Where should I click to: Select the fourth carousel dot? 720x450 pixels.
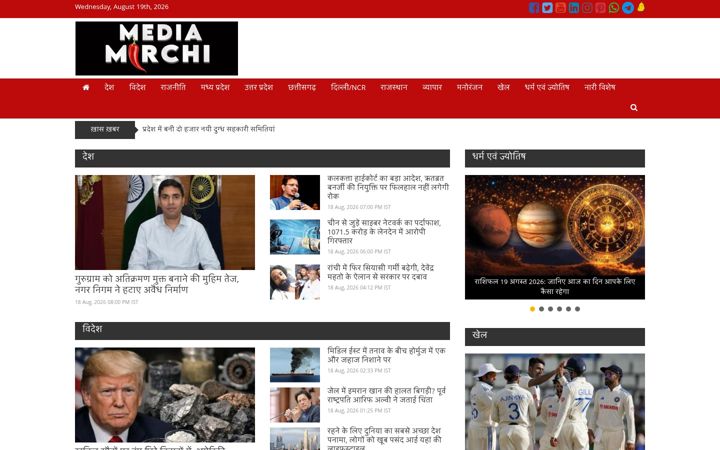click(x=559, y=309)
